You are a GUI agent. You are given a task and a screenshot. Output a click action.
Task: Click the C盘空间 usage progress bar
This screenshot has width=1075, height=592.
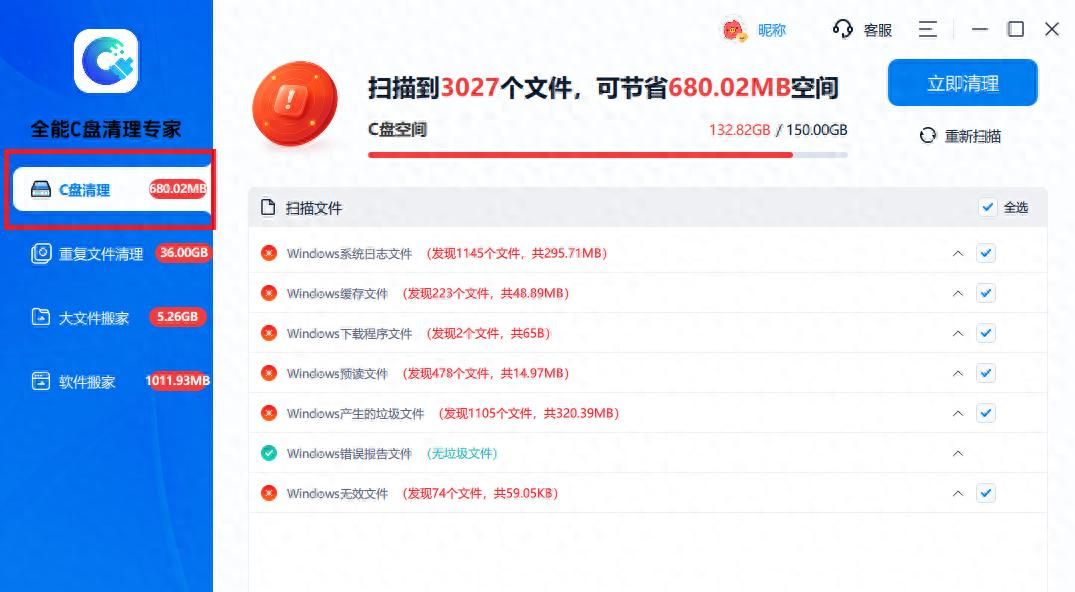[607, 155]
